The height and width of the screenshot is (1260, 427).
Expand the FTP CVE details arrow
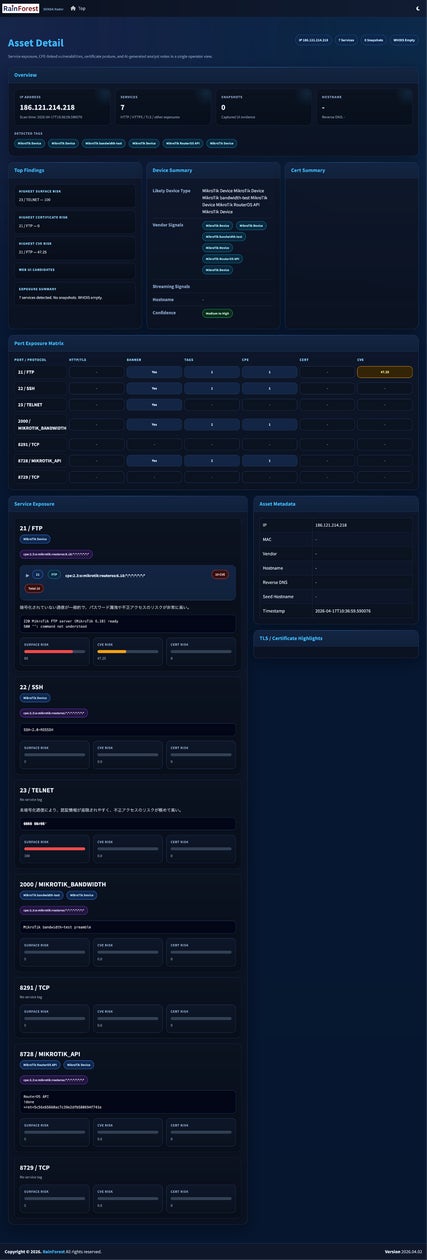(27, 575)
